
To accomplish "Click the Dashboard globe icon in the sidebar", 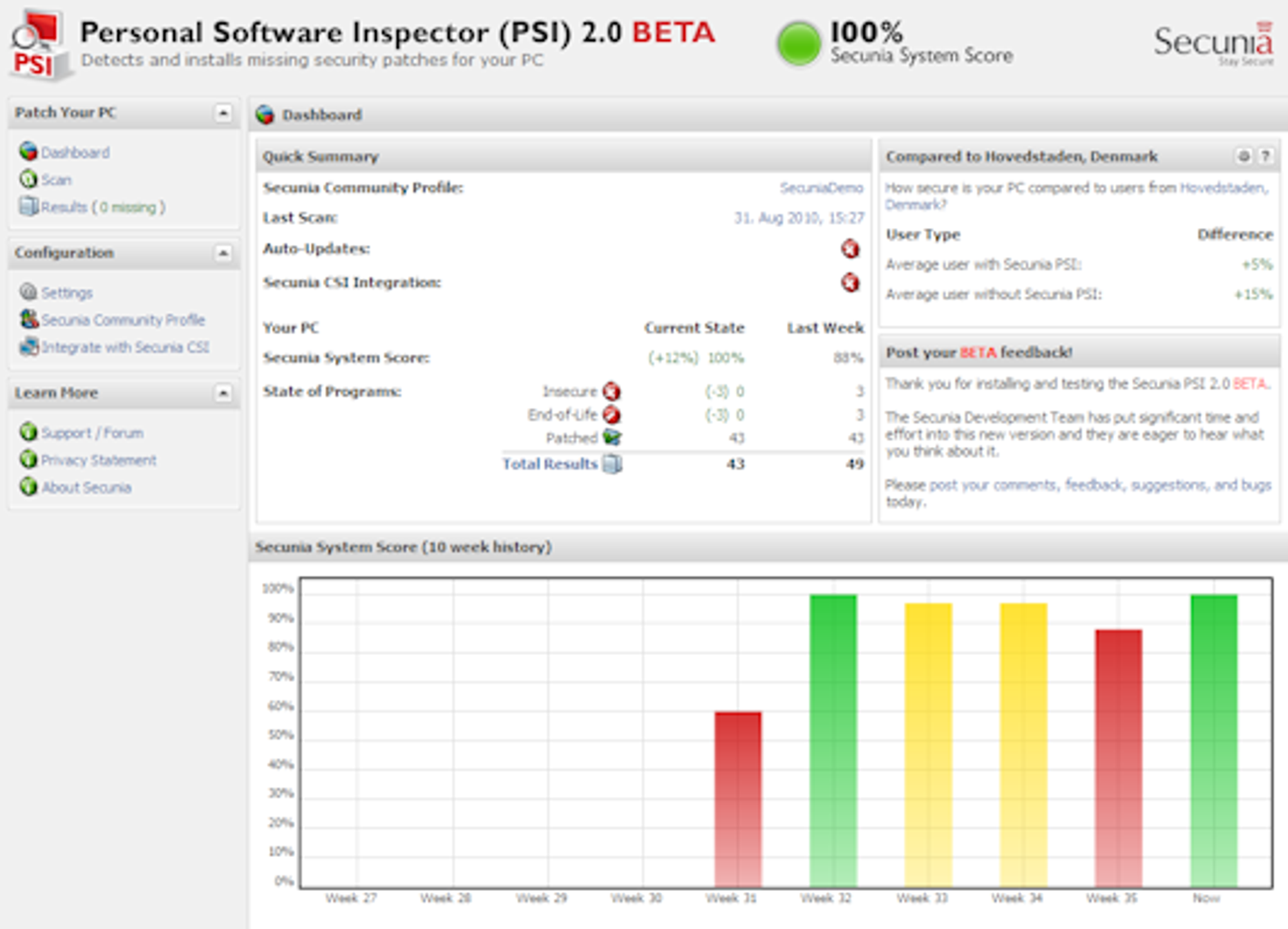I will tap(28, 151).
